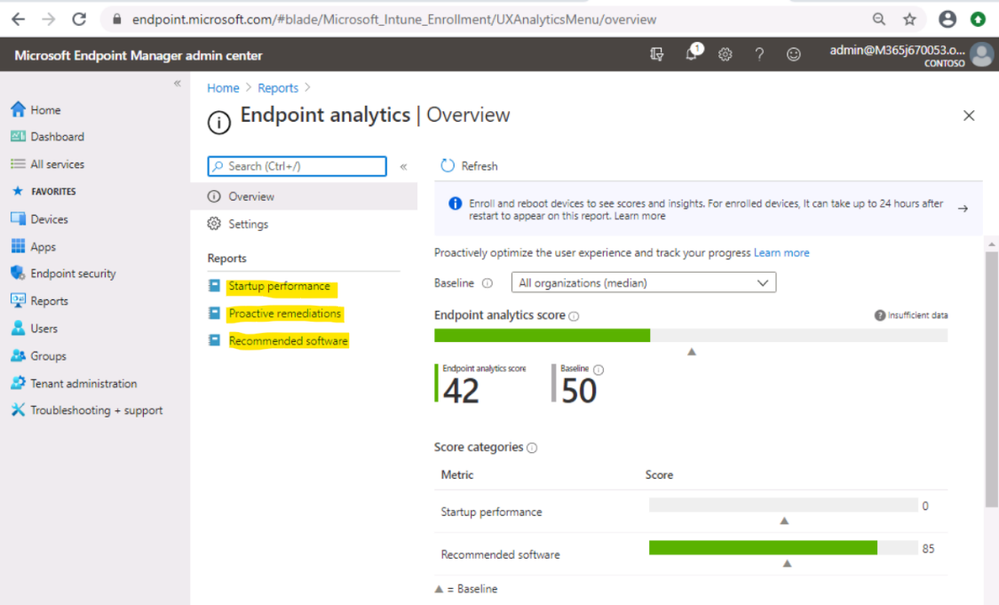This screenshot has height=605, width=999.
Task: Click the Metric column header
Action: (457, 474)
